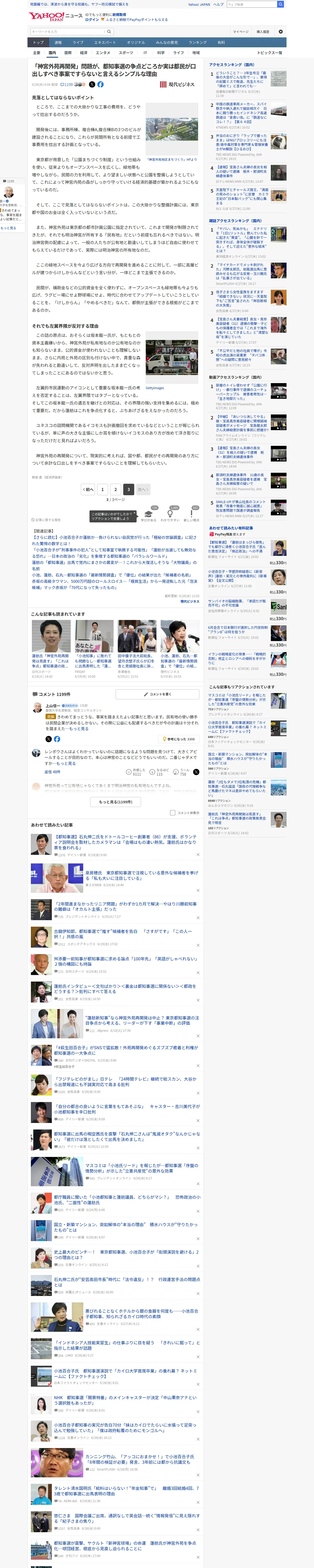This screenshot has width=314, height=1568.
Task: Click the わかりやすい light bulb reaction icon
Action: [170, 514]
